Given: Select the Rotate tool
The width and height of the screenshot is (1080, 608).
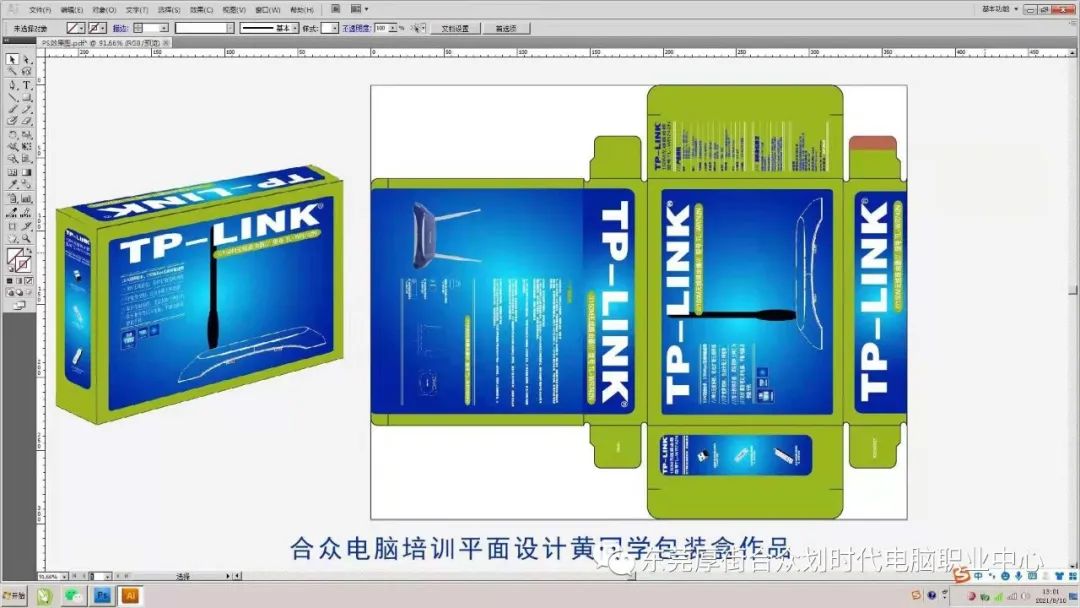Looking at the screenshot, I should click(x=12, y=135).
